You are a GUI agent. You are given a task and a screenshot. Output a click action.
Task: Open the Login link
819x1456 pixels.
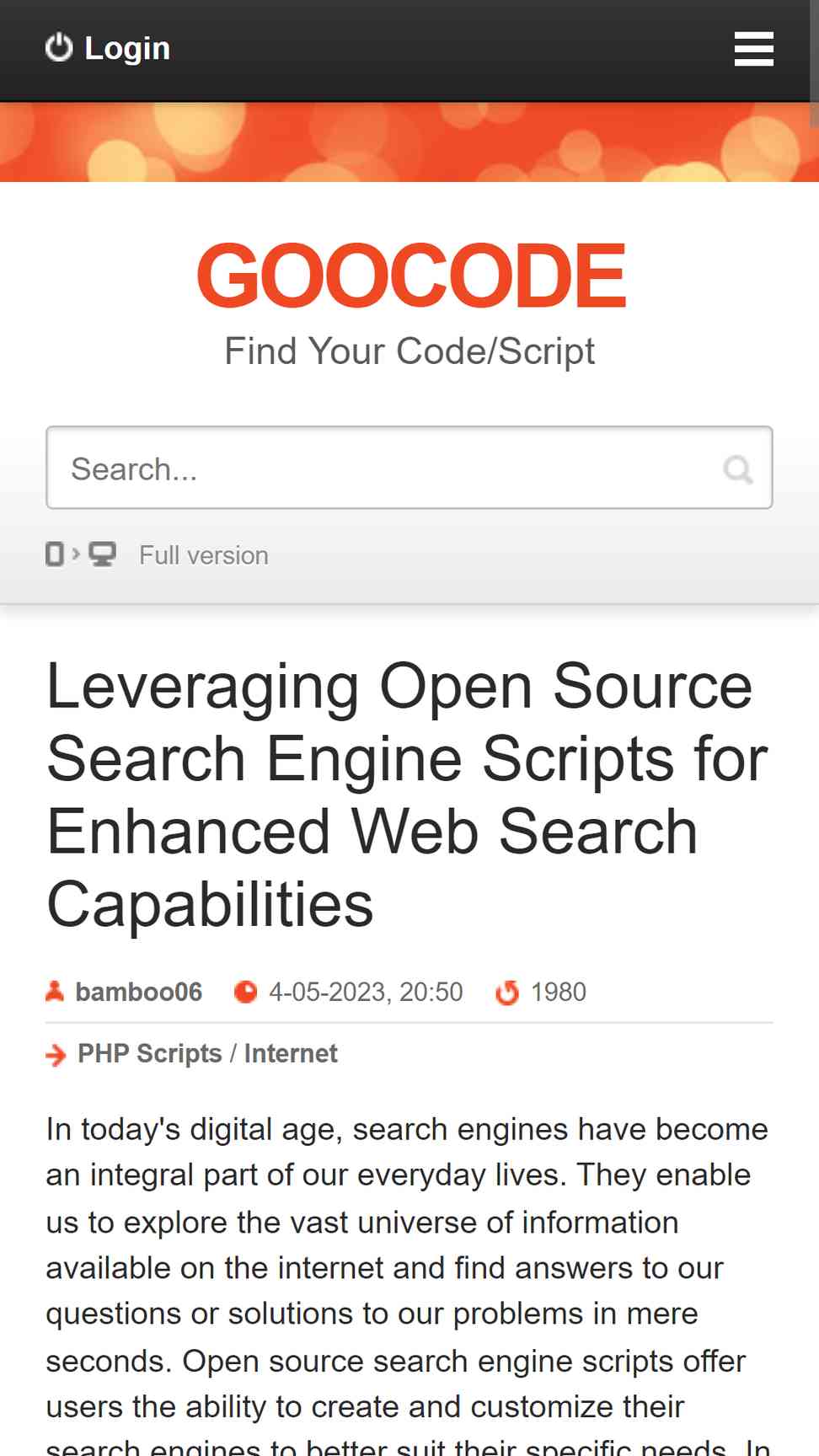(x=127, y=48)
